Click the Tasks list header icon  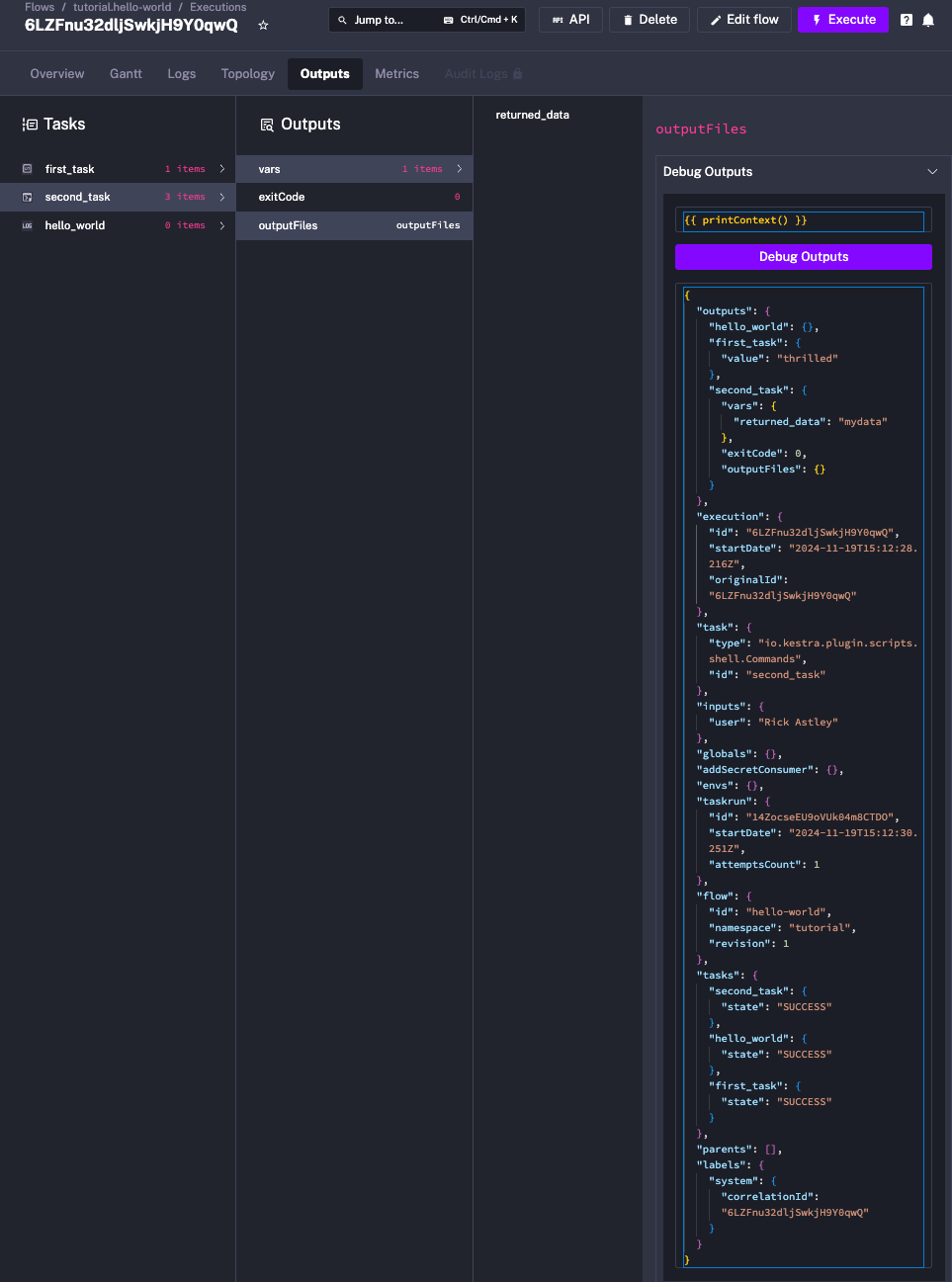(30, 125)
